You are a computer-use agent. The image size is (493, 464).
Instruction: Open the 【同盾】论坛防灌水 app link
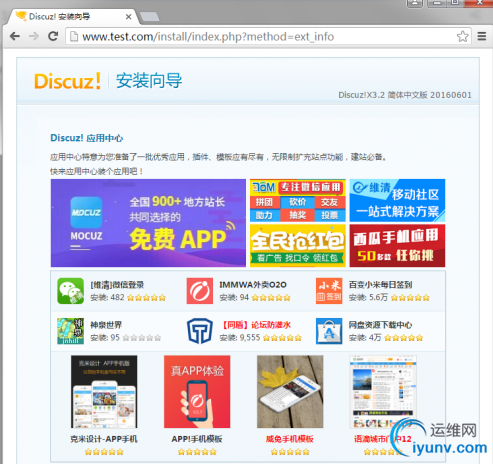click(x=255, y=325)
